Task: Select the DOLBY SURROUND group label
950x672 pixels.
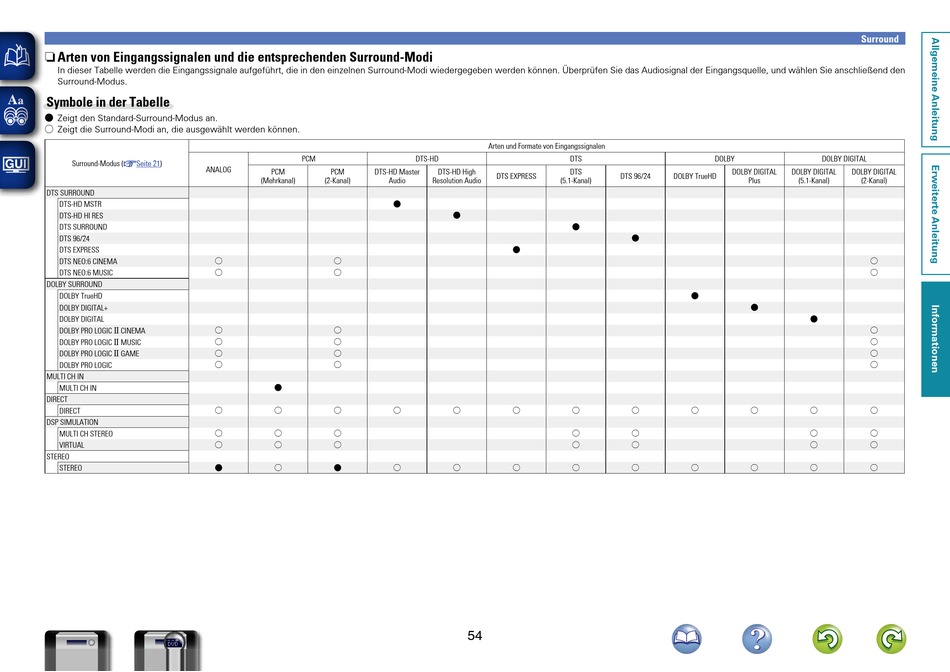Action: tap(75, 284)
